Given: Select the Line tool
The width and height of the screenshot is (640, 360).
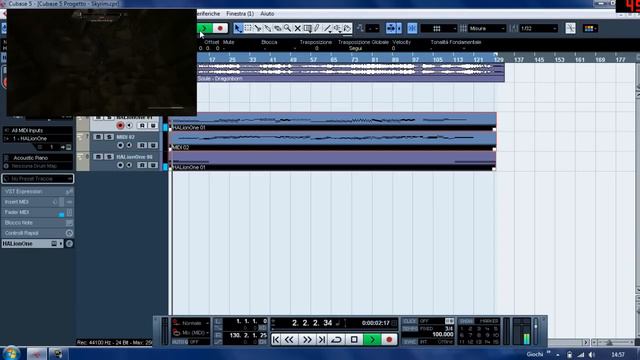Looking at the screenshot, I should [x=327, y=28].
